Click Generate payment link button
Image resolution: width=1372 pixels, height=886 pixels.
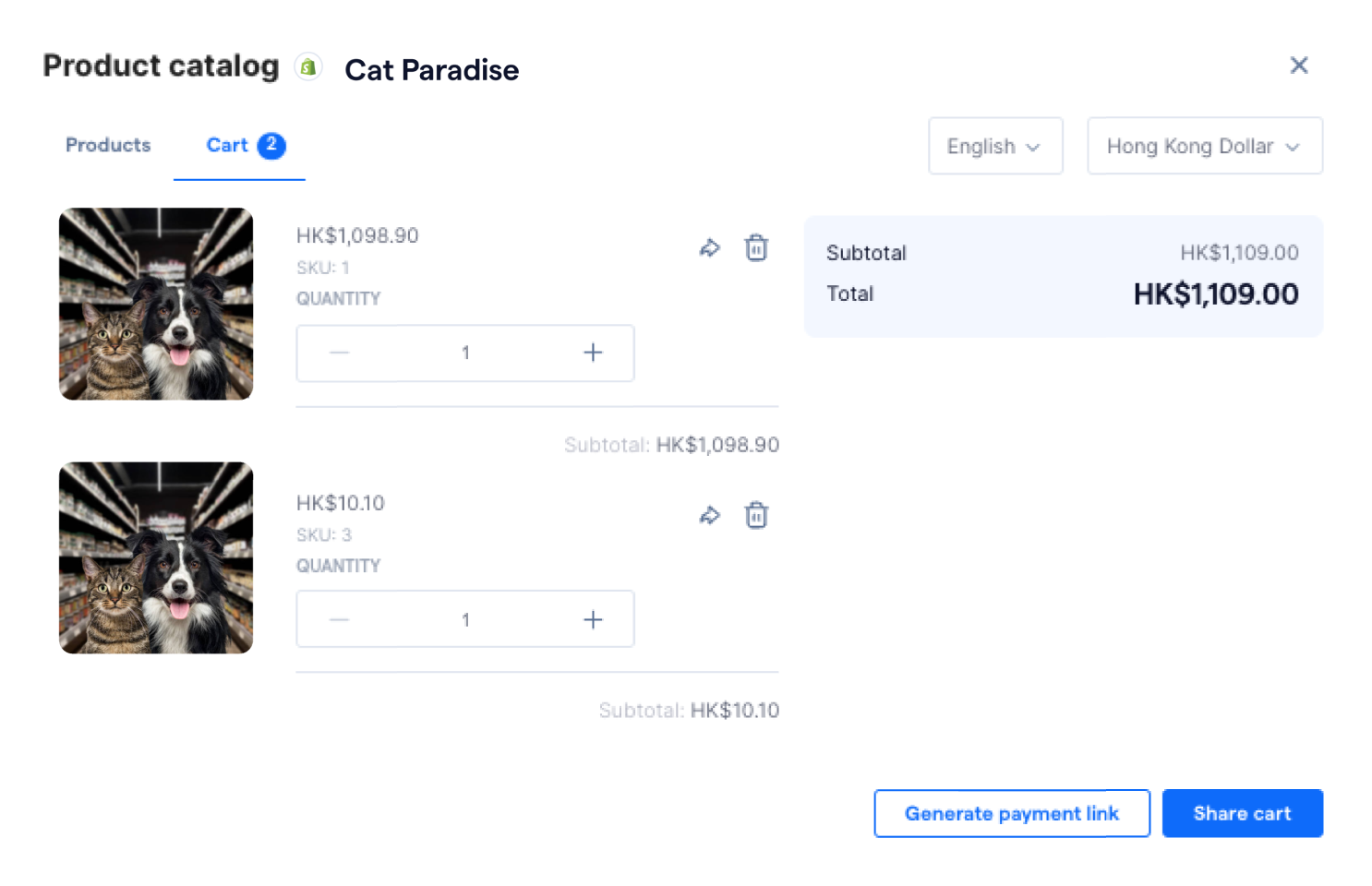(x=1012, y=813)
